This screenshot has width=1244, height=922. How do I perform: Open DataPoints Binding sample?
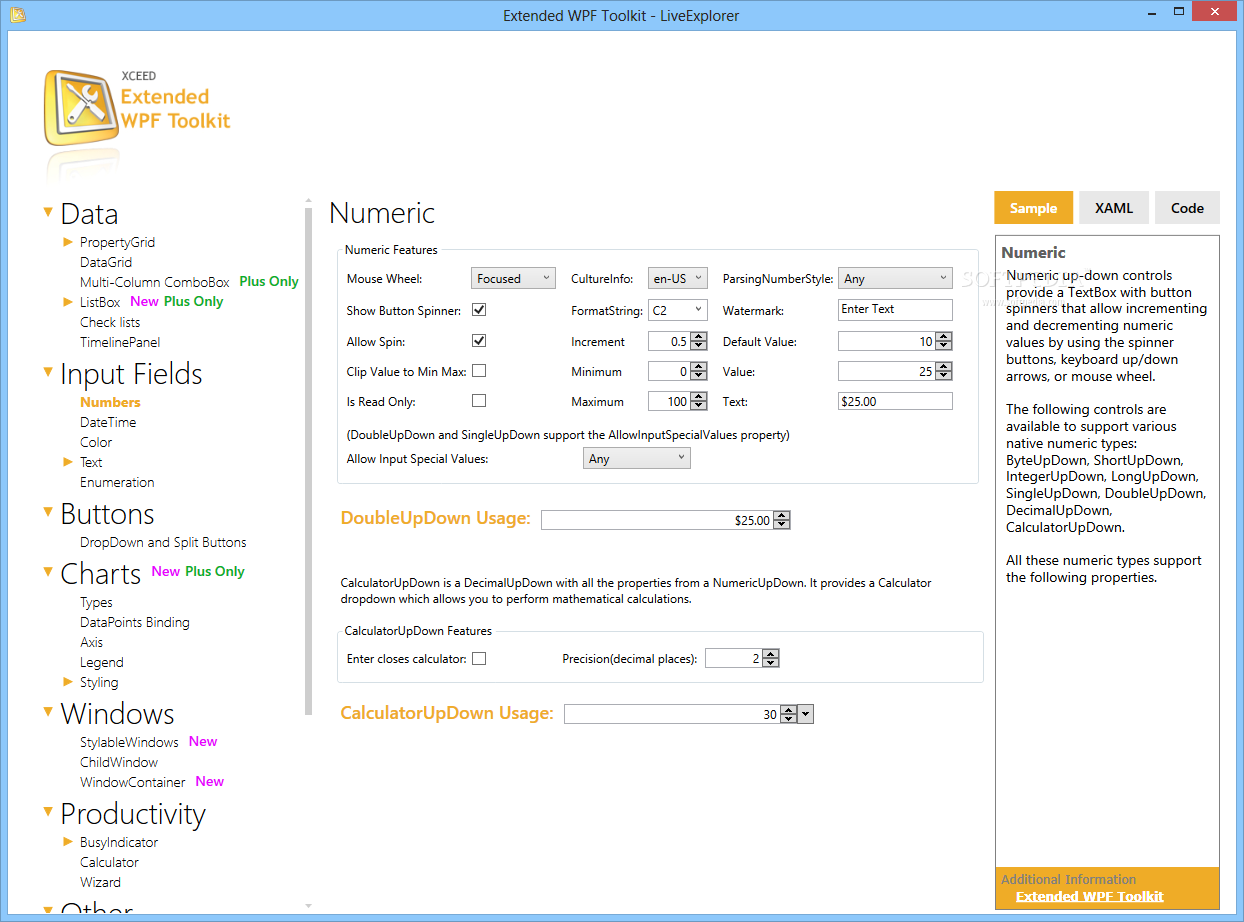pos(135,622)
